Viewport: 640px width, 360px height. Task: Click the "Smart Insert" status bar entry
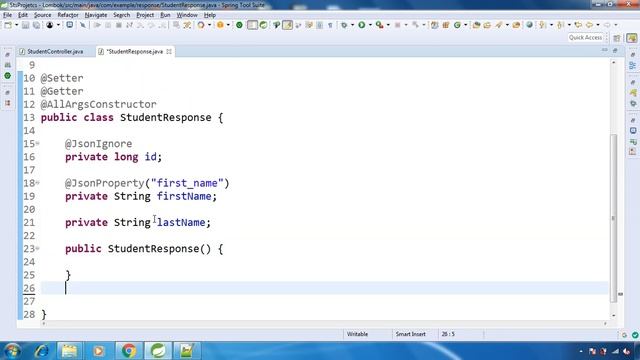click(x=411, y=334)
